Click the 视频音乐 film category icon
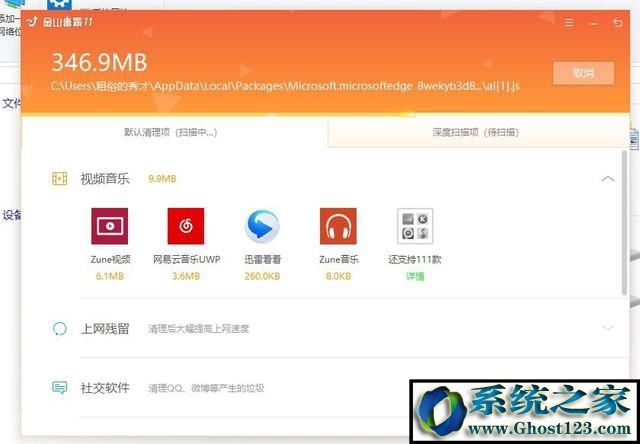Image resolution: width=640 pixels, height=444 pixels. coord(60,178)
